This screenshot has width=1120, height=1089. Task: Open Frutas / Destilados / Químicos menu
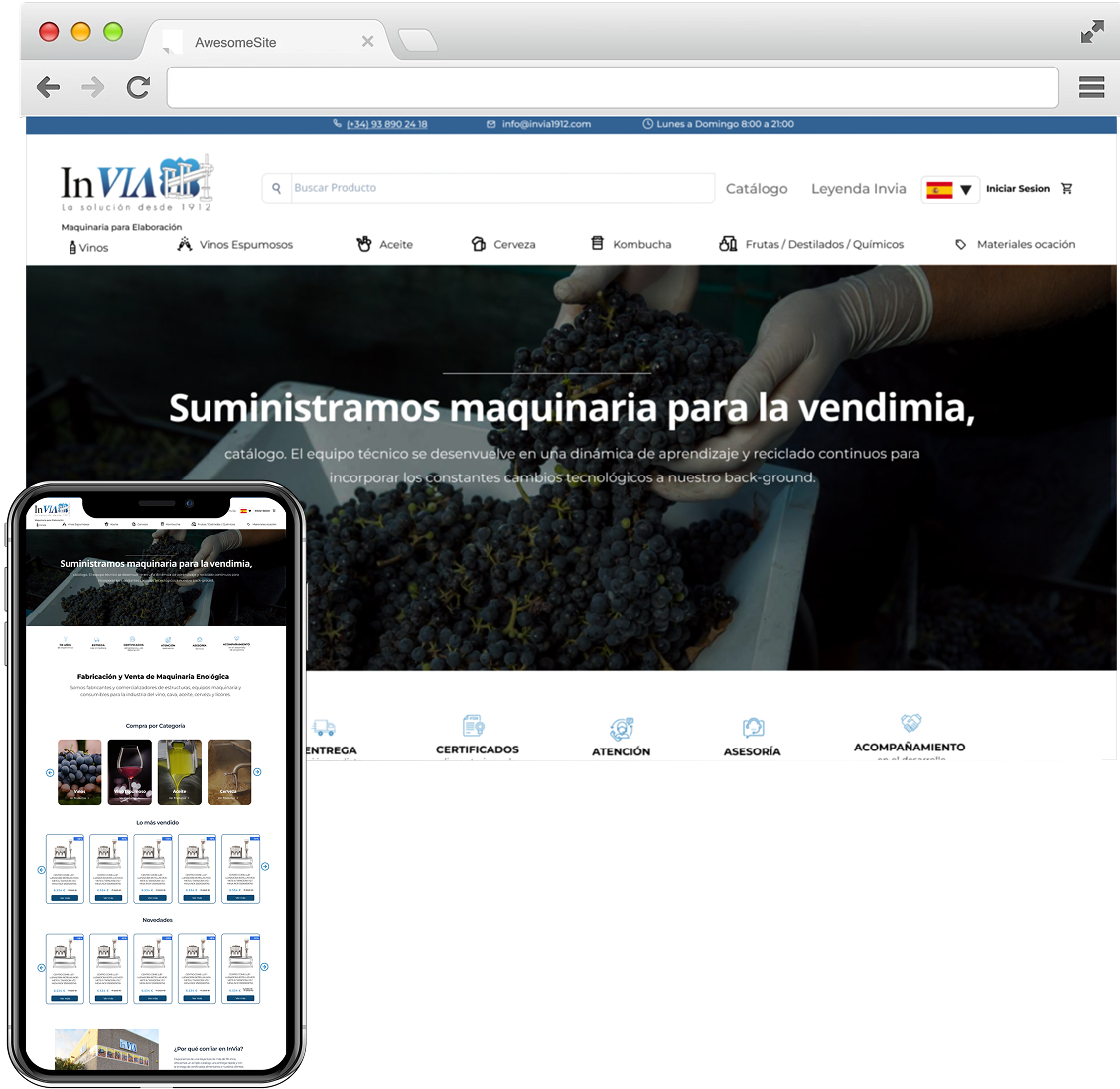click(811, 245)
